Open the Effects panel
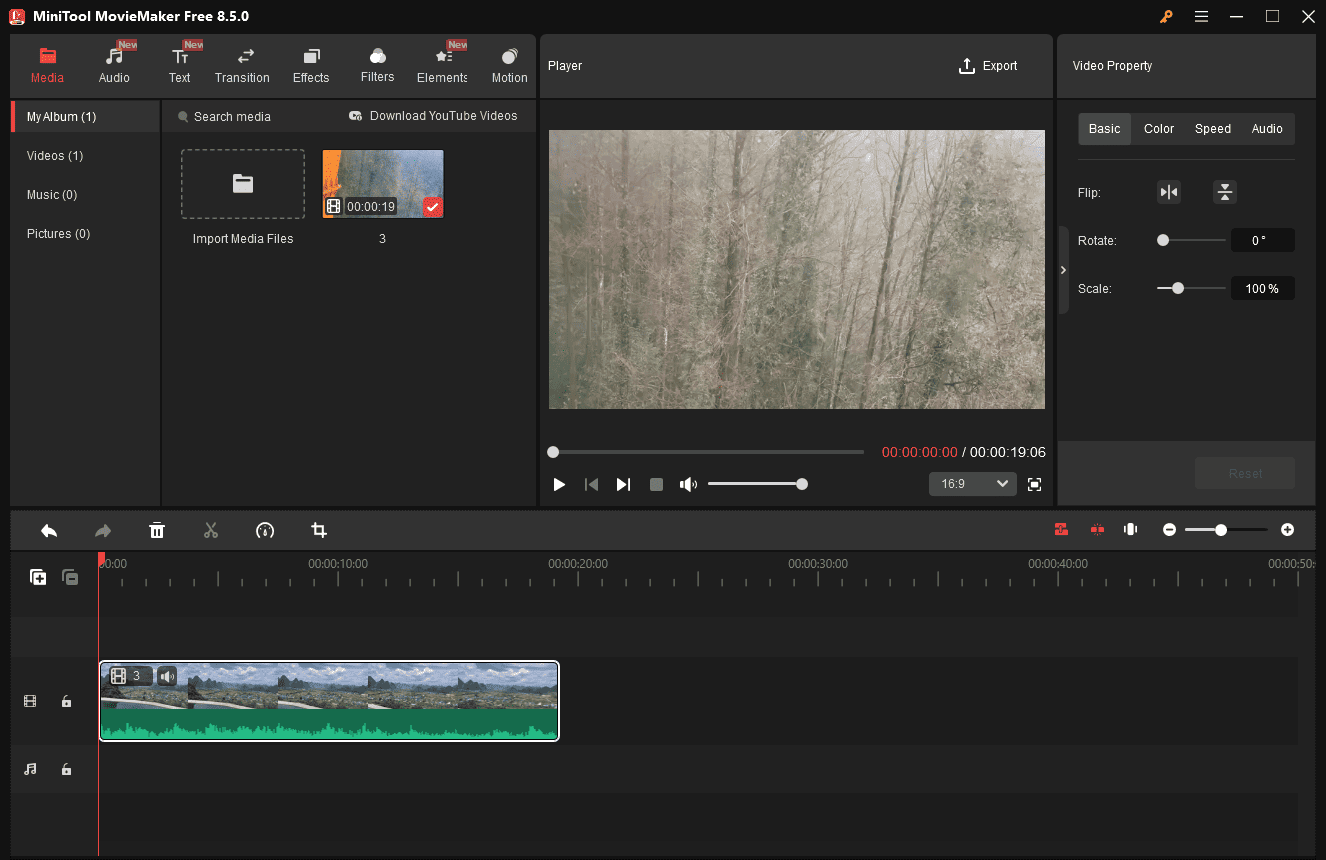This screenshot has width=1326, height=860. (x=310, y=63)
